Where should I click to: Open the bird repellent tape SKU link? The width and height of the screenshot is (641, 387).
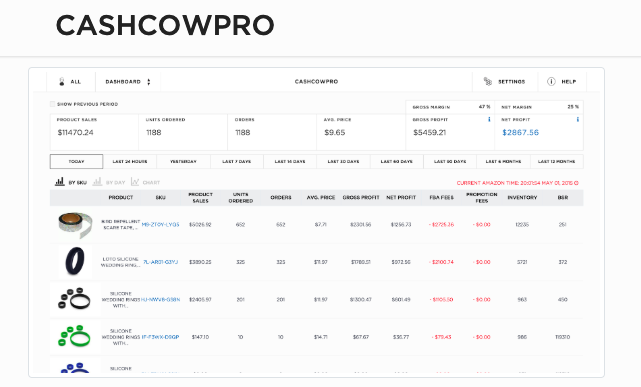tap(160, 224)
